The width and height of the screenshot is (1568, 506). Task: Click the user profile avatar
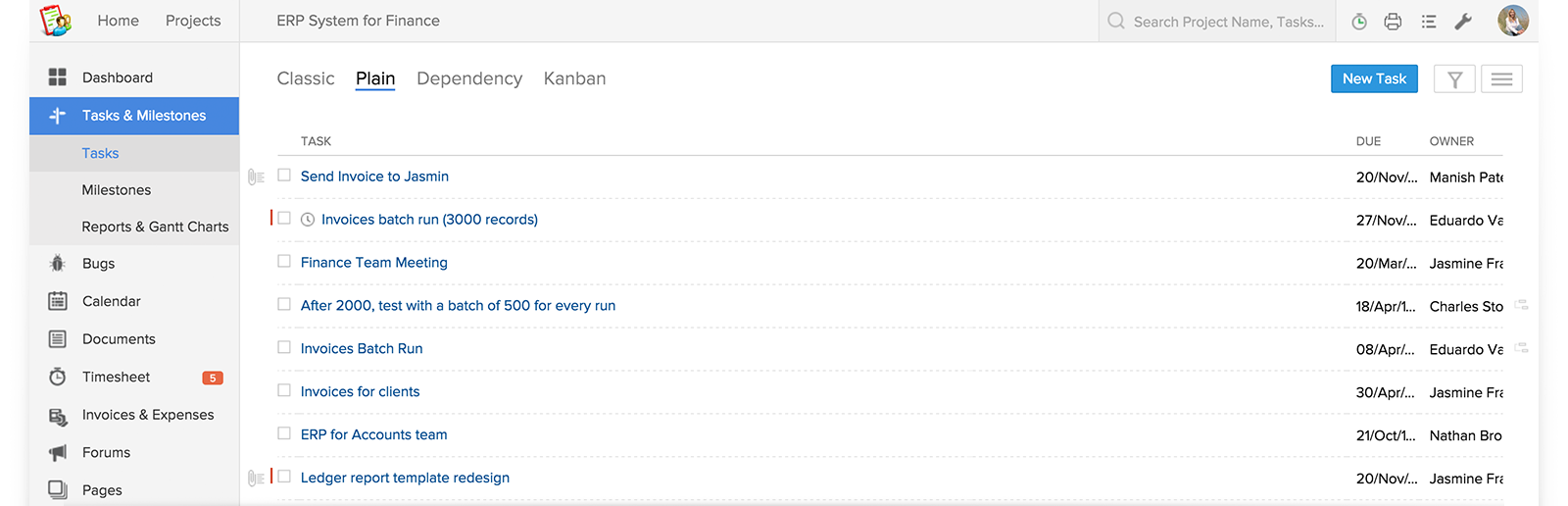click(x=1512, y=21)
